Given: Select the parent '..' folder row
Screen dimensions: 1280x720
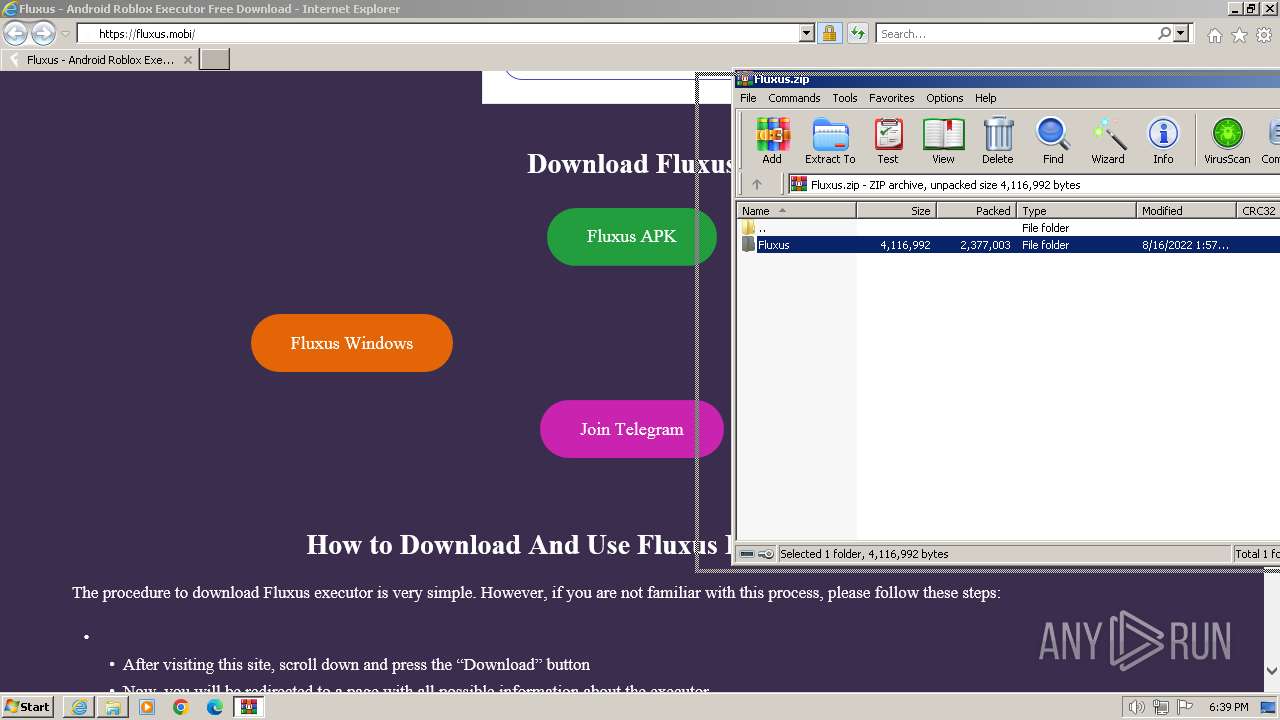Looking at the screenshot, I should pos(1010,228).
